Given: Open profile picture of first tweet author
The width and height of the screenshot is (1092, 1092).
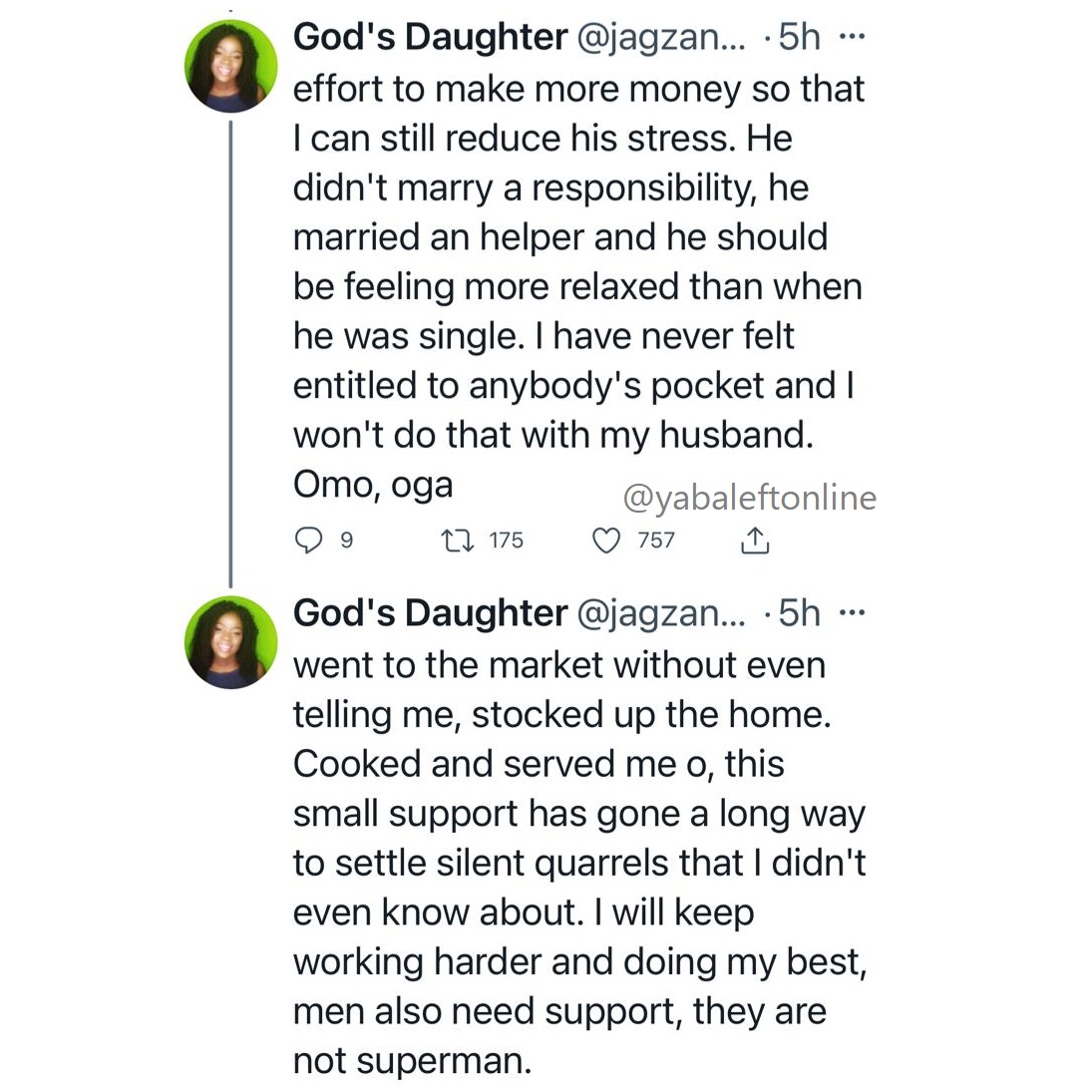Looking at the screenshot, I should (x=231, y=66).
